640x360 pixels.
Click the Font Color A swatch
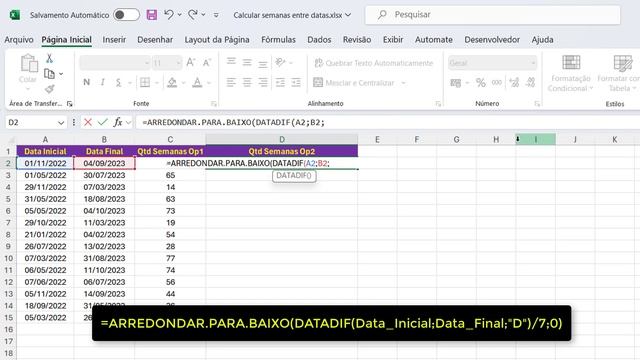pyautogui.click(x=198, y=82)
